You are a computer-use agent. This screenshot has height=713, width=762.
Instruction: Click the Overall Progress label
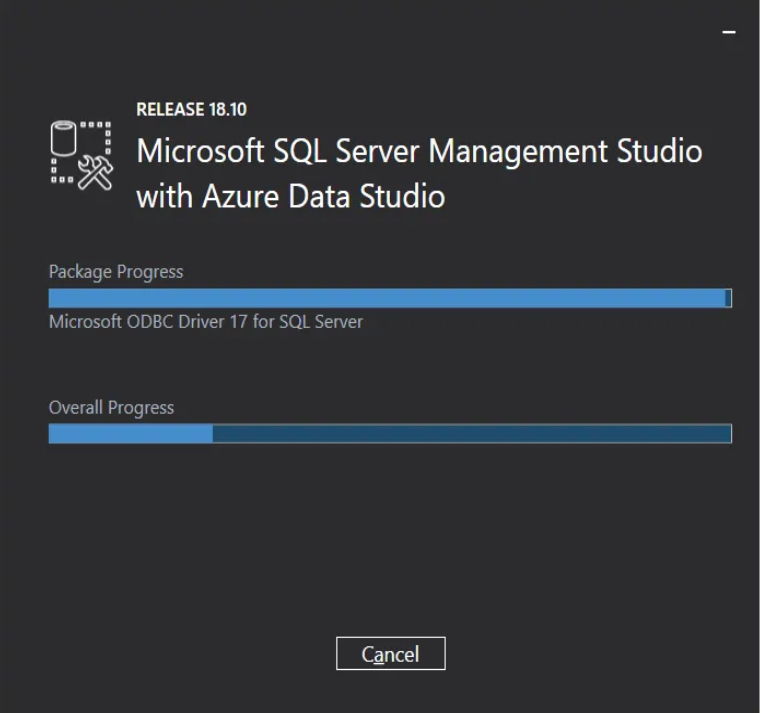pyautogui.click(x=111, y=408)
